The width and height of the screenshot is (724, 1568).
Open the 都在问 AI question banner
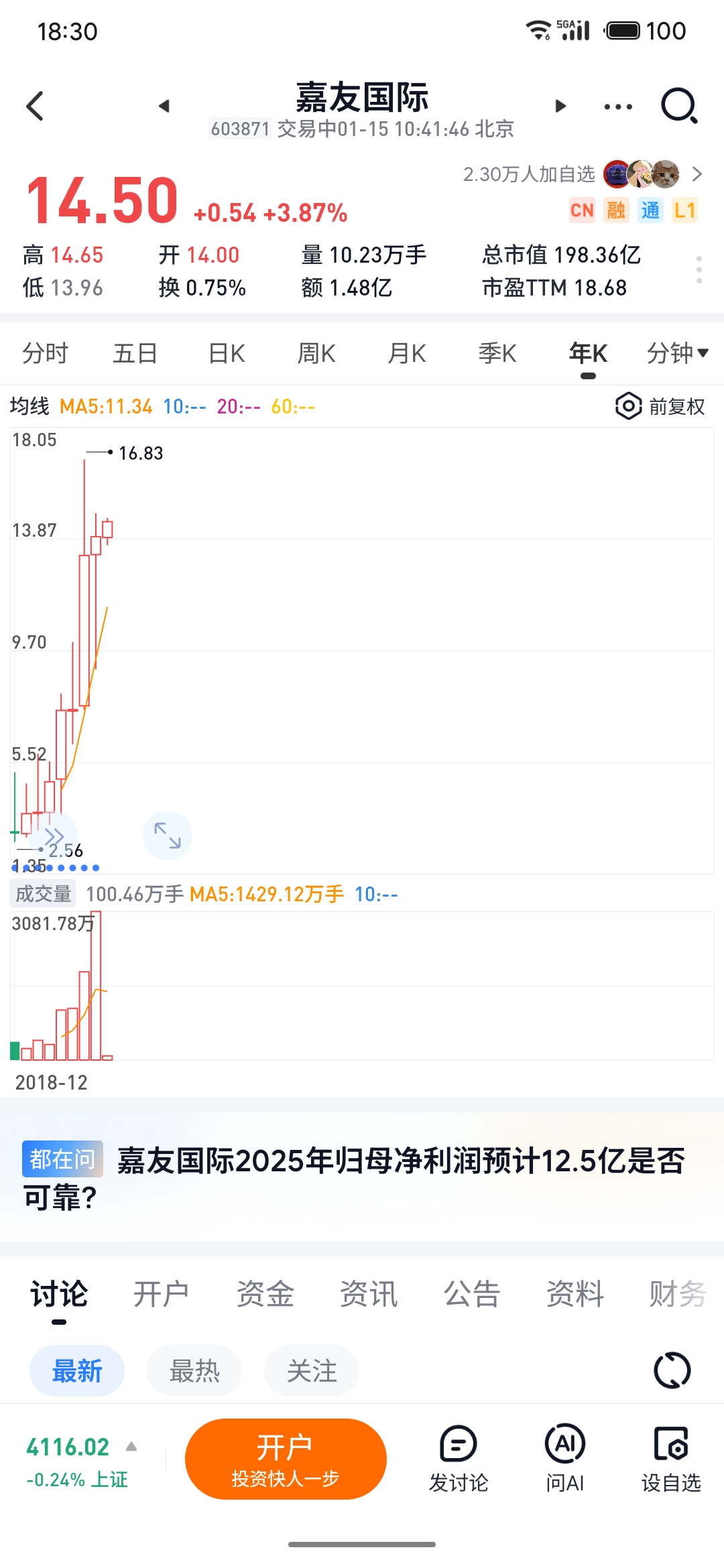pos(362,1177)
